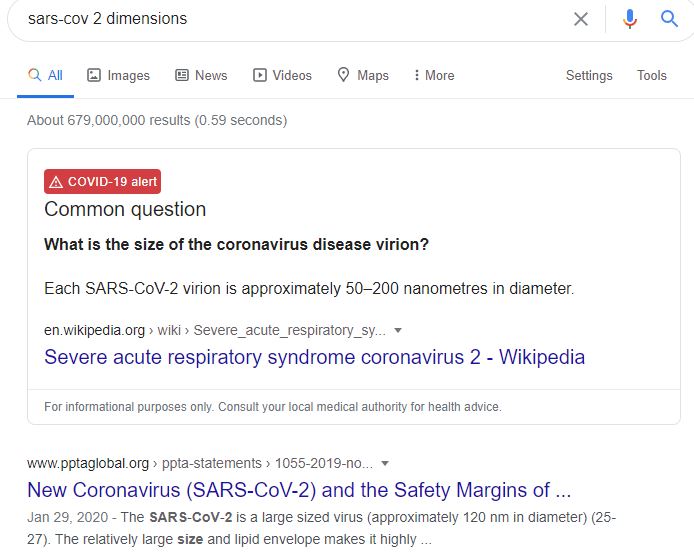Clear search text with X icon
The height and width of the screenshot is (560, 694).
point(581,19)
